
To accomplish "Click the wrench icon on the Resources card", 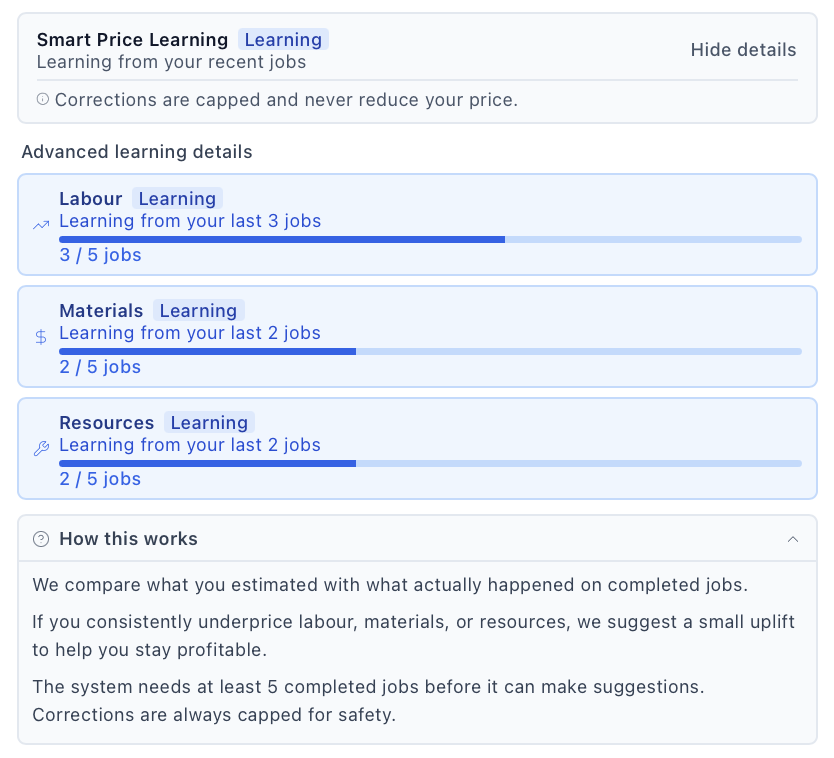I will coord(40,449).
